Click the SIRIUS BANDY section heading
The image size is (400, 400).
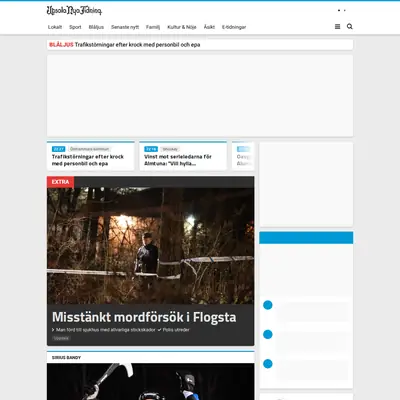tap(66, 357)
